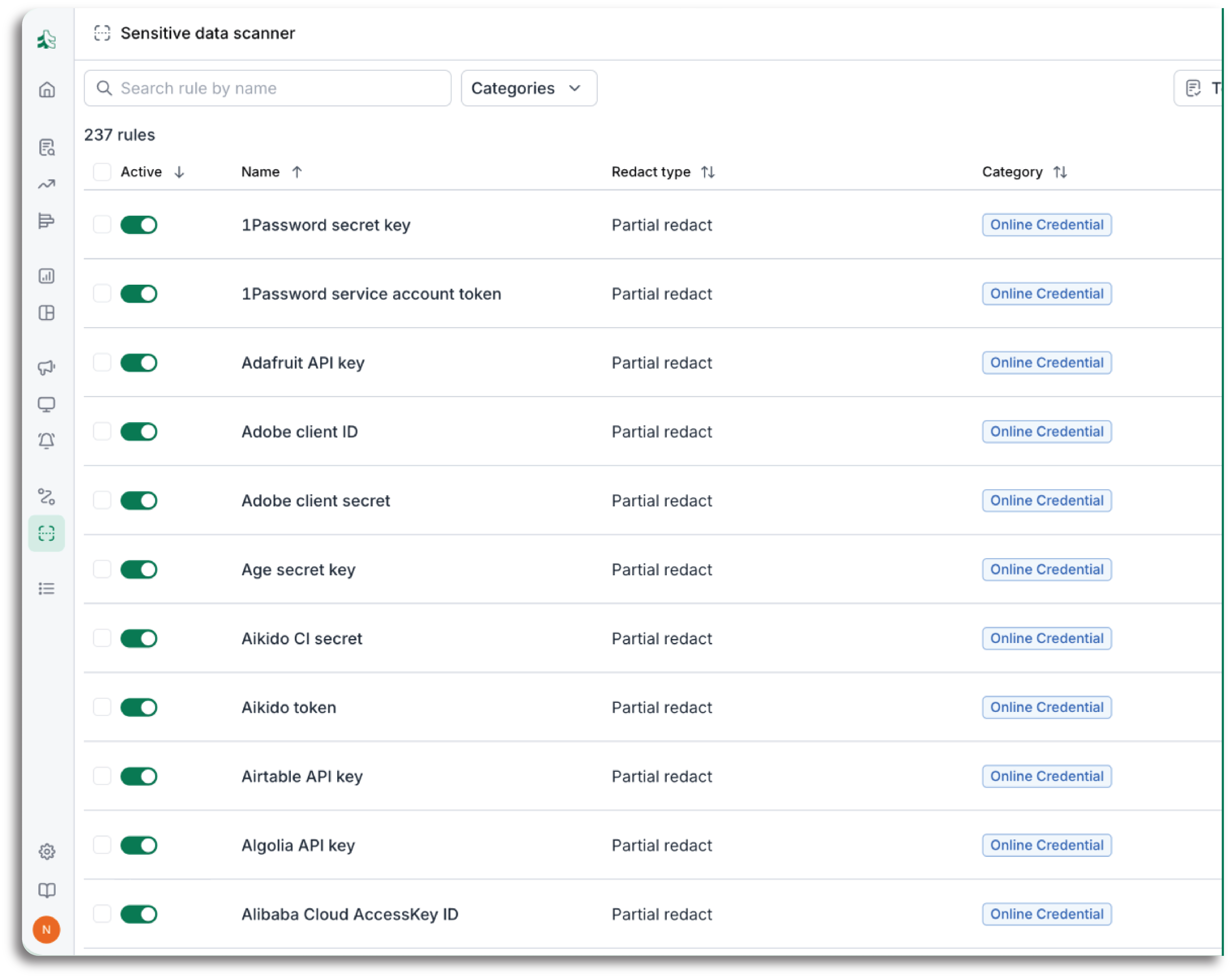
Task: Open the dashboard layout icon in sidebar
Action: 47,313
